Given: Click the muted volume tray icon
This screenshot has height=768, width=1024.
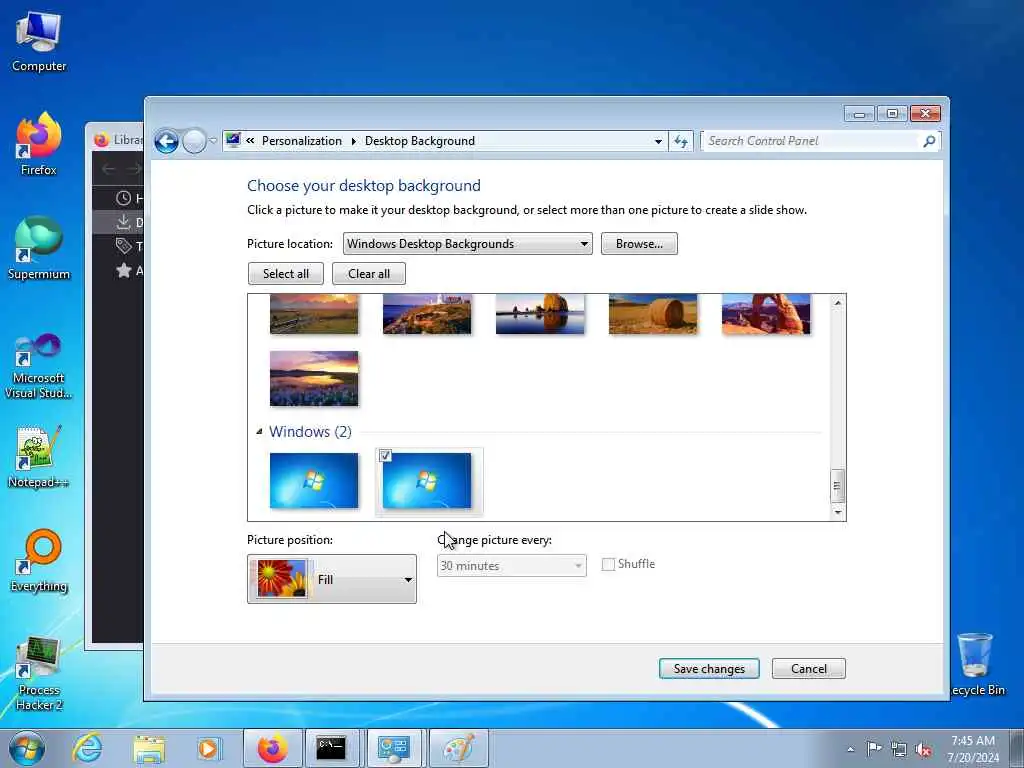Looking at the screenshot, I should 923,750.
